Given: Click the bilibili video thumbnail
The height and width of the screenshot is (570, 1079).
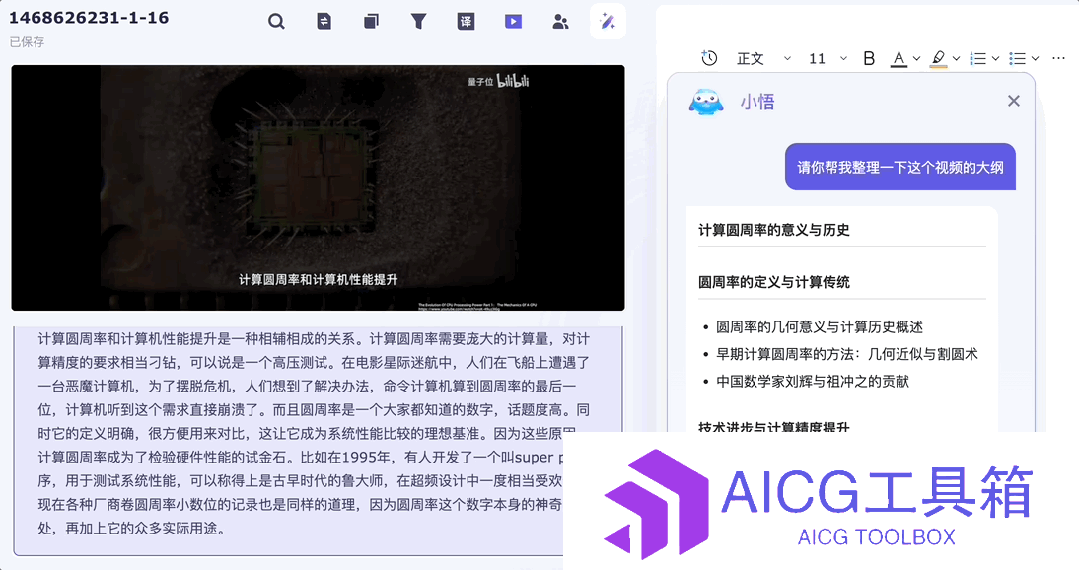Looking at the screenshot, I should point(318,188).
